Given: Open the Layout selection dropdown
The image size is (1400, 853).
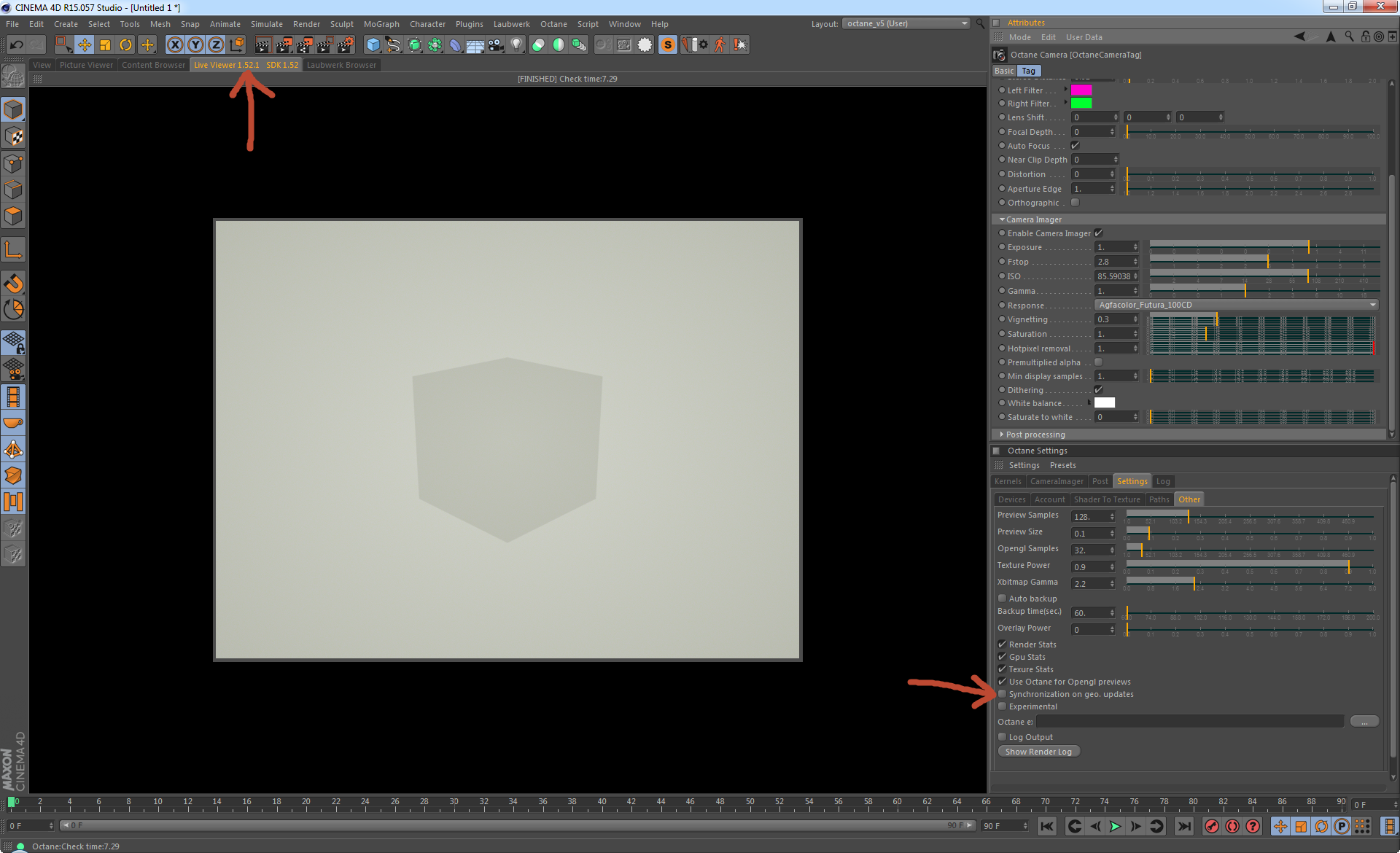Looking at the screenshot, I should click(x=906, y=24).
